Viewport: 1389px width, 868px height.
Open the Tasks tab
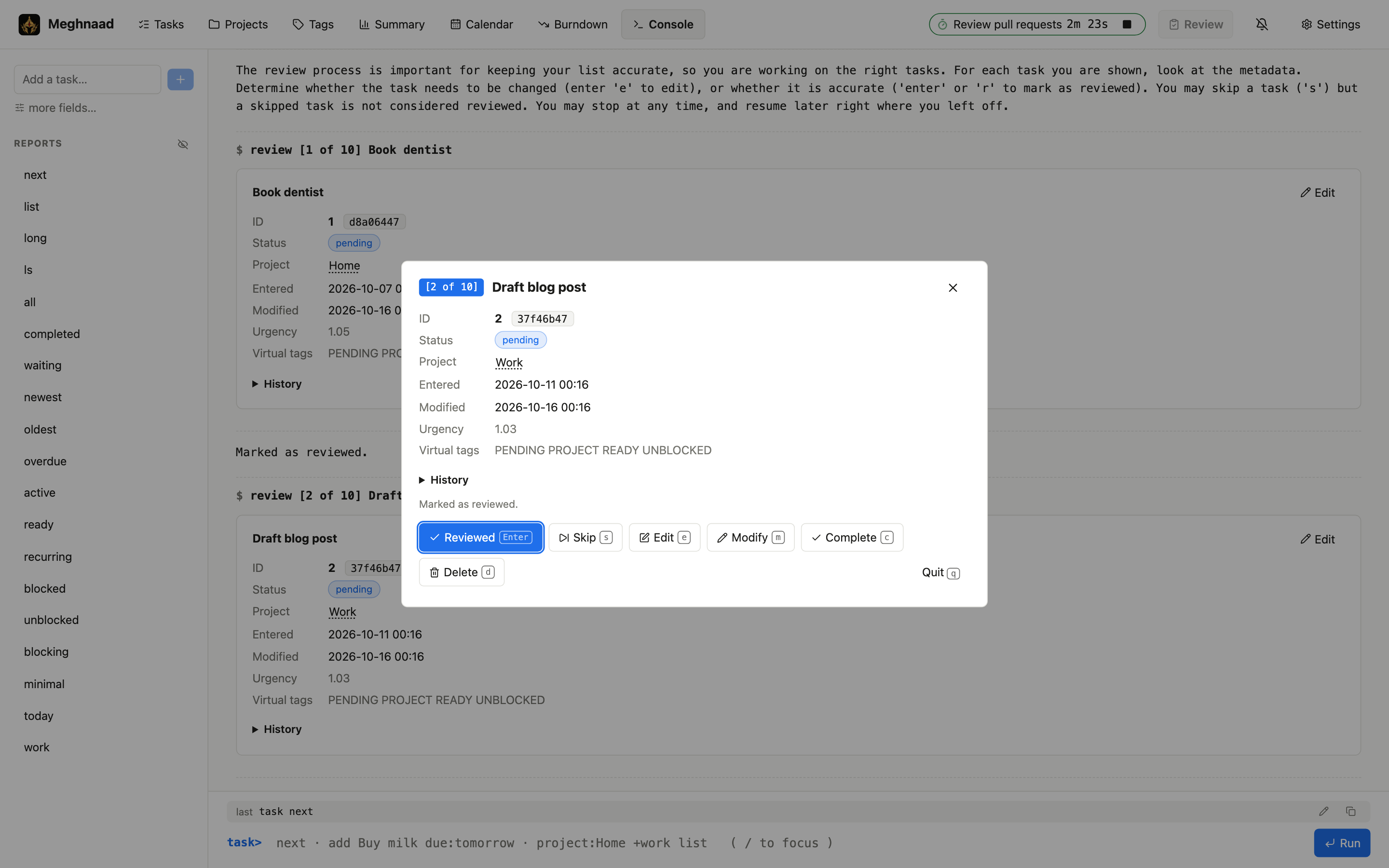click(161, 24)
